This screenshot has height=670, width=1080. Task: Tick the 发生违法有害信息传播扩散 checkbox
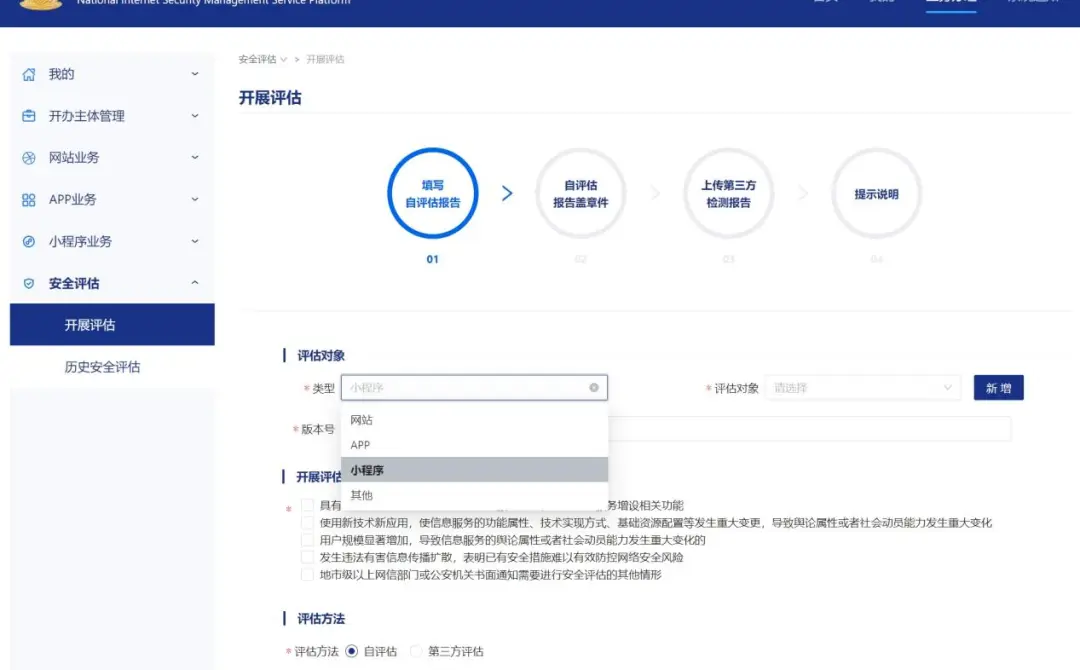pyautogui.click(x=308, y=557)
